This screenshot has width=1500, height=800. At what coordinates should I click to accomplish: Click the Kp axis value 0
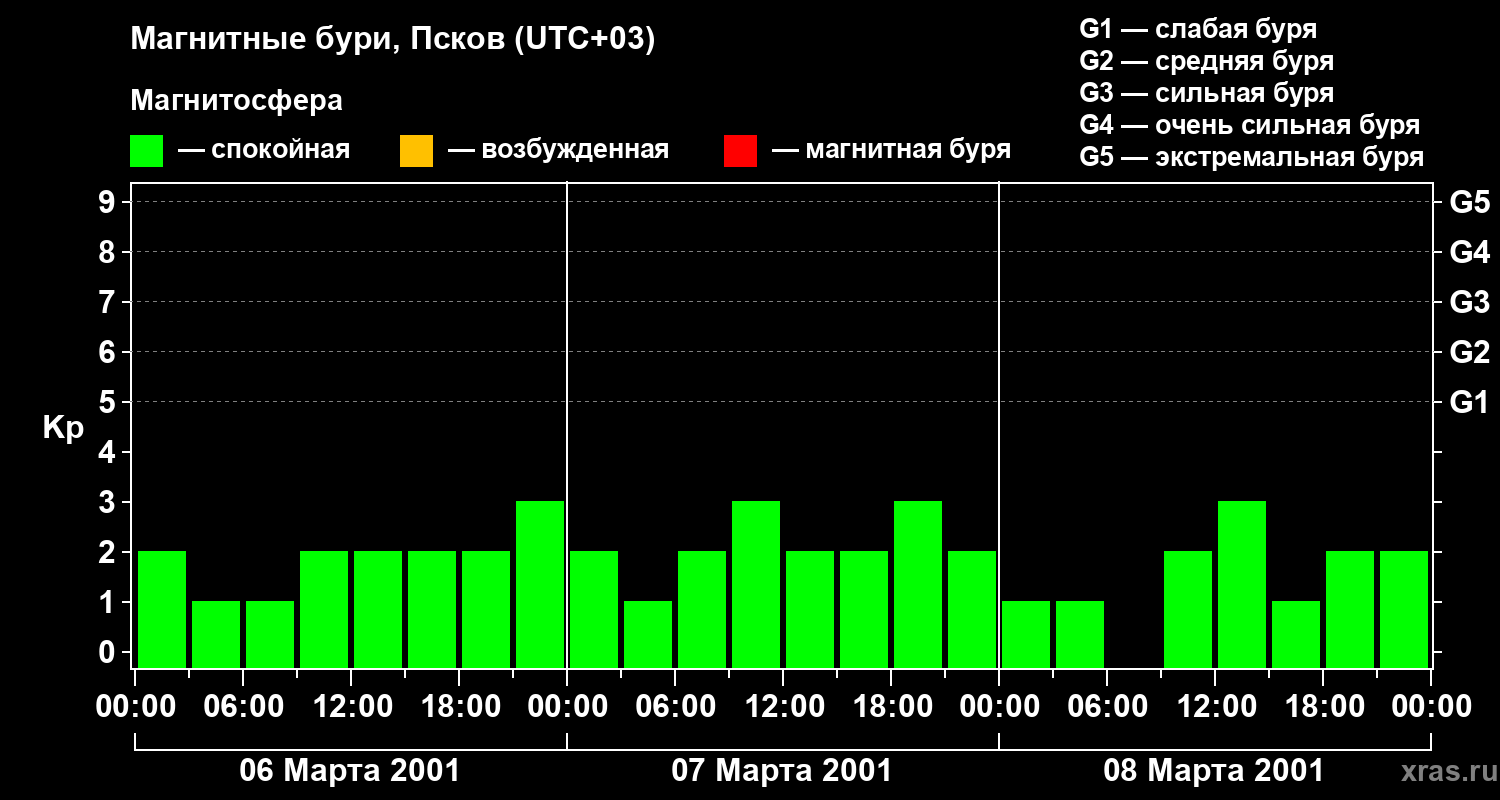pyautogui.click(x=109, y=652)
